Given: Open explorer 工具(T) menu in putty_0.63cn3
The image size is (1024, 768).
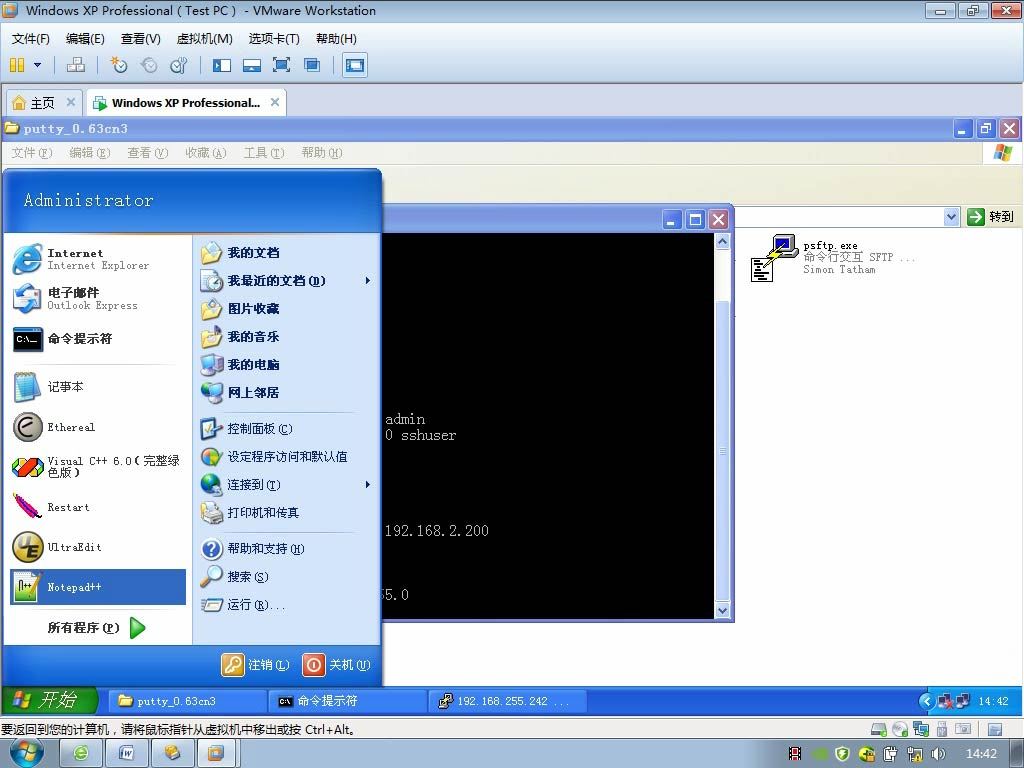Looking at the screenshot, I should [264, 153].
